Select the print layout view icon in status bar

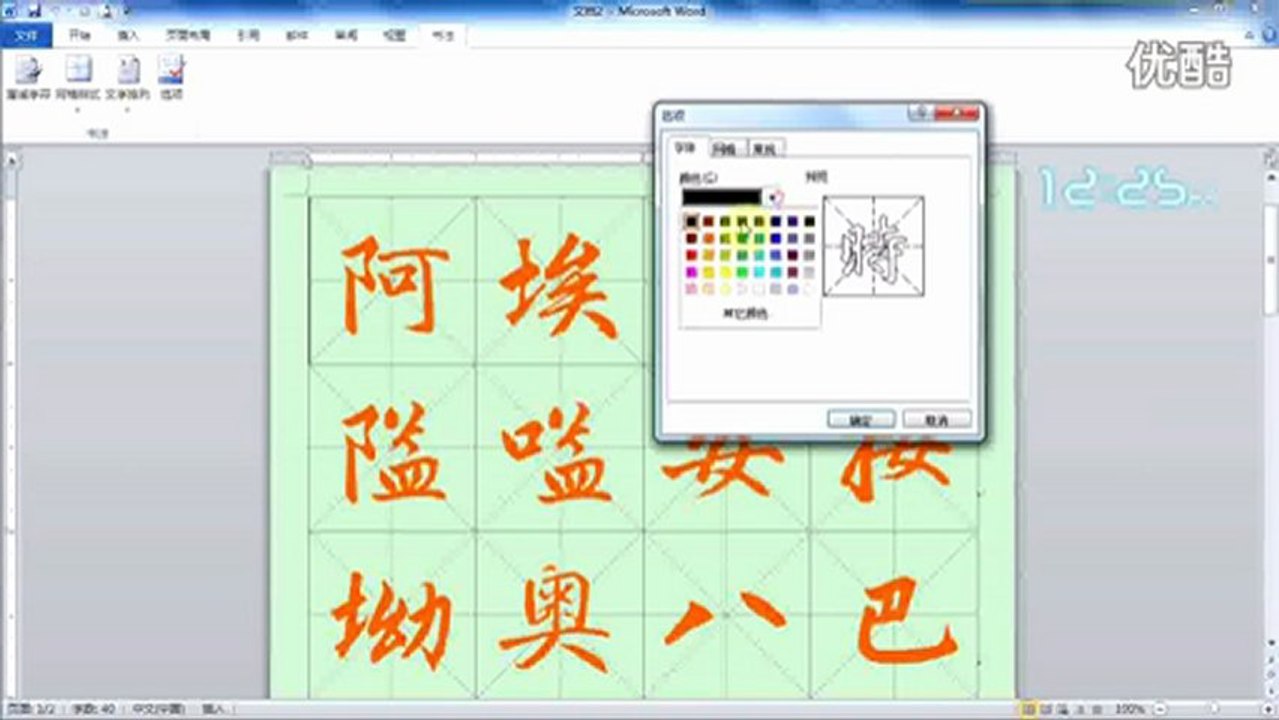point(1031,708)
